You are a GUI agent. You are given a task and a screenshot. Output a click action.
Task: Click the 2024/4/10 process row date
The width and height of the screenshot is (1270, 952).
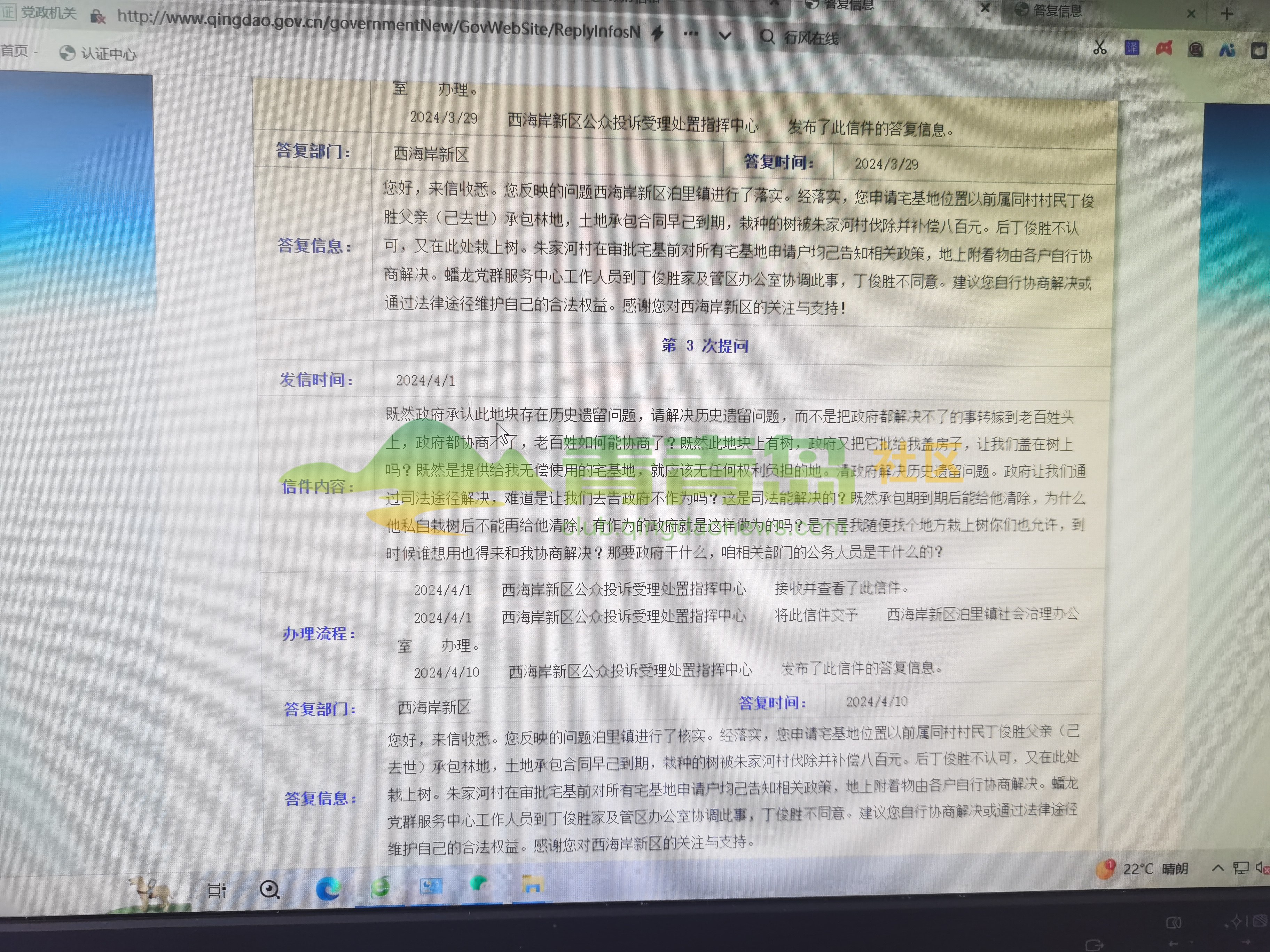click(447, 672)
